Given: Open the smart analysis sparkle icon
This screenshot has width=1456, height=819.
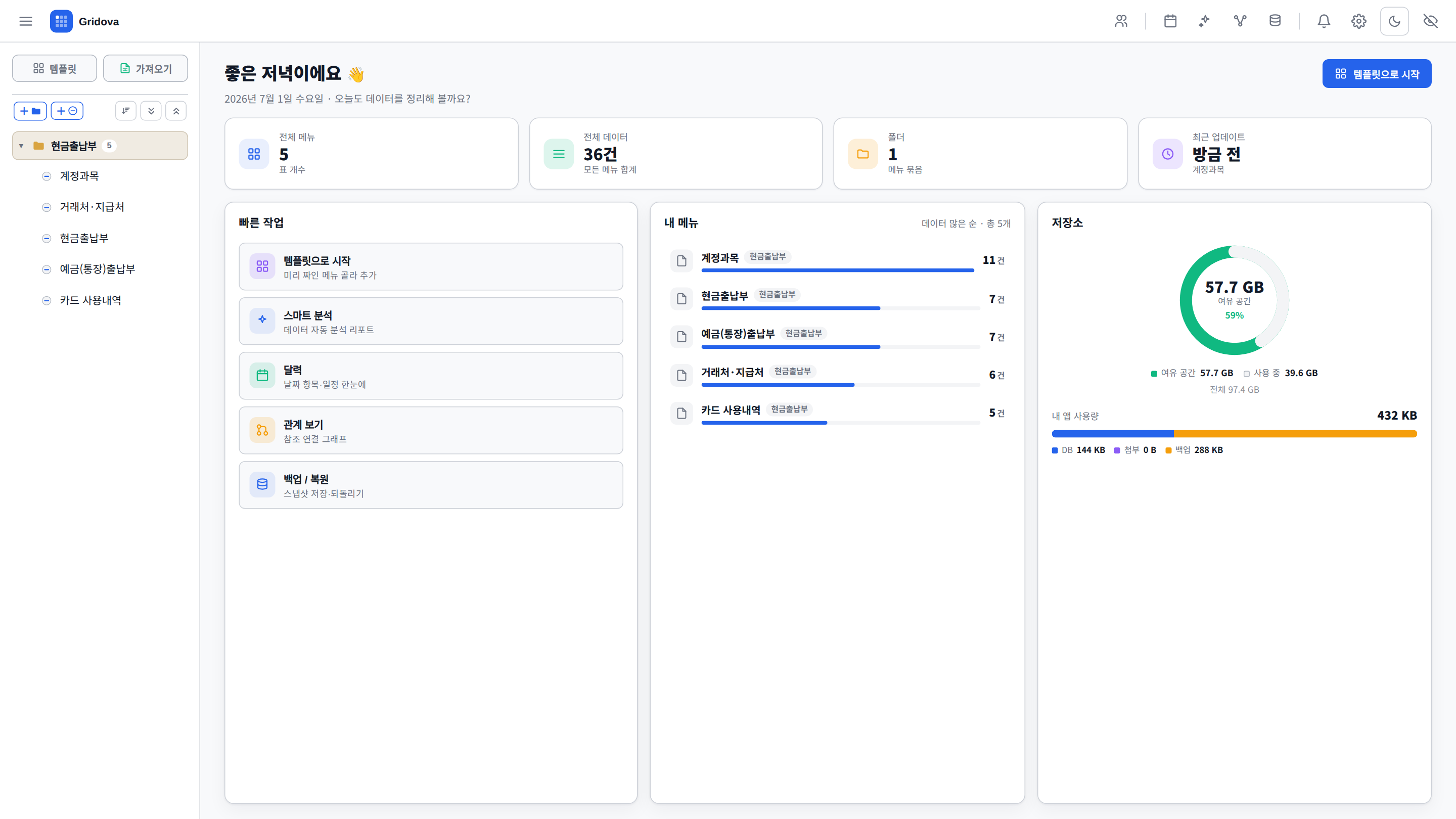Looking at the screenshot, I should 1204,21.
